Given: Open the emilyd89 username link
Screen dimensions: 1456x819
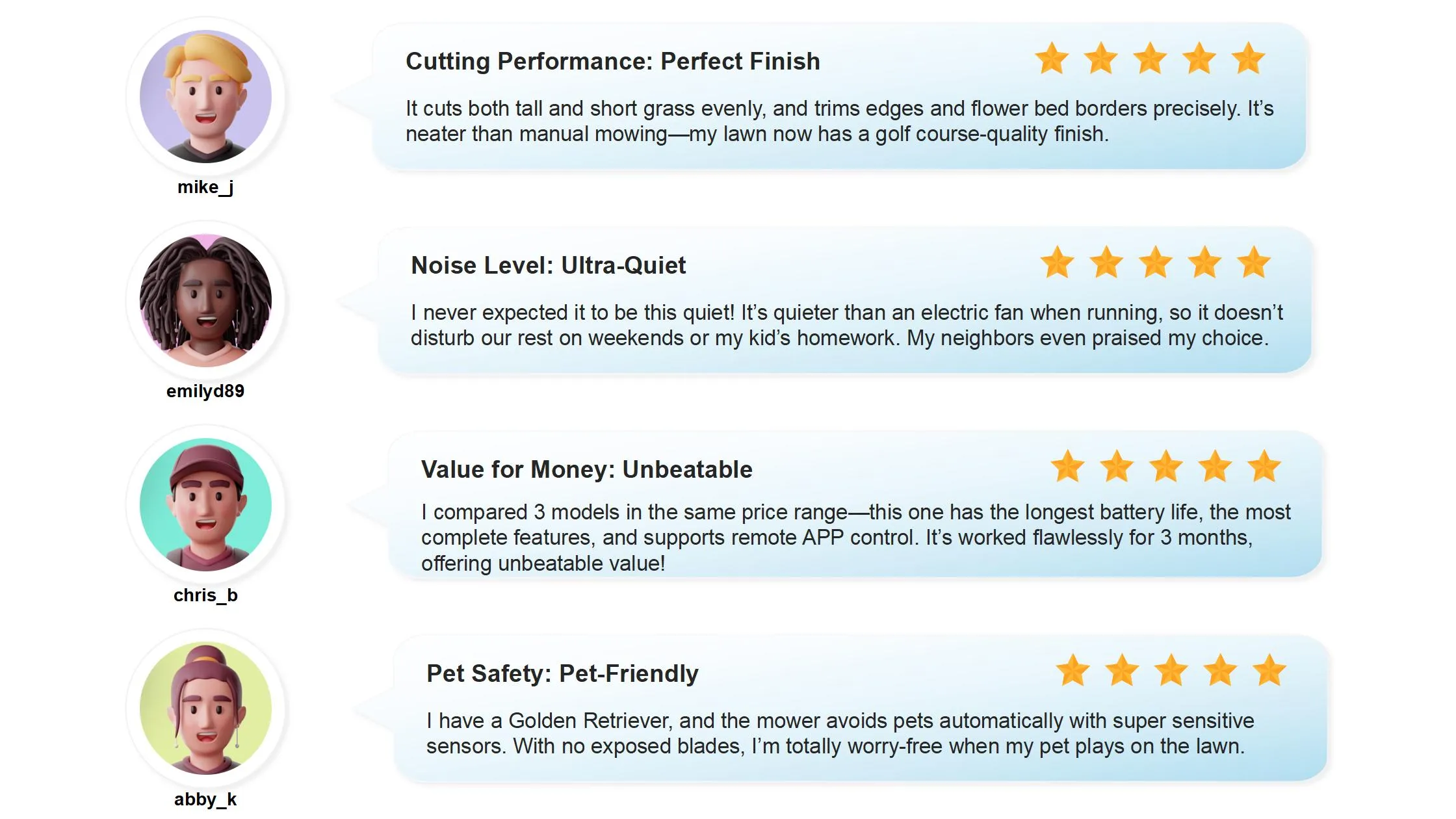Looking at the screenshot, I should (205, 391).
